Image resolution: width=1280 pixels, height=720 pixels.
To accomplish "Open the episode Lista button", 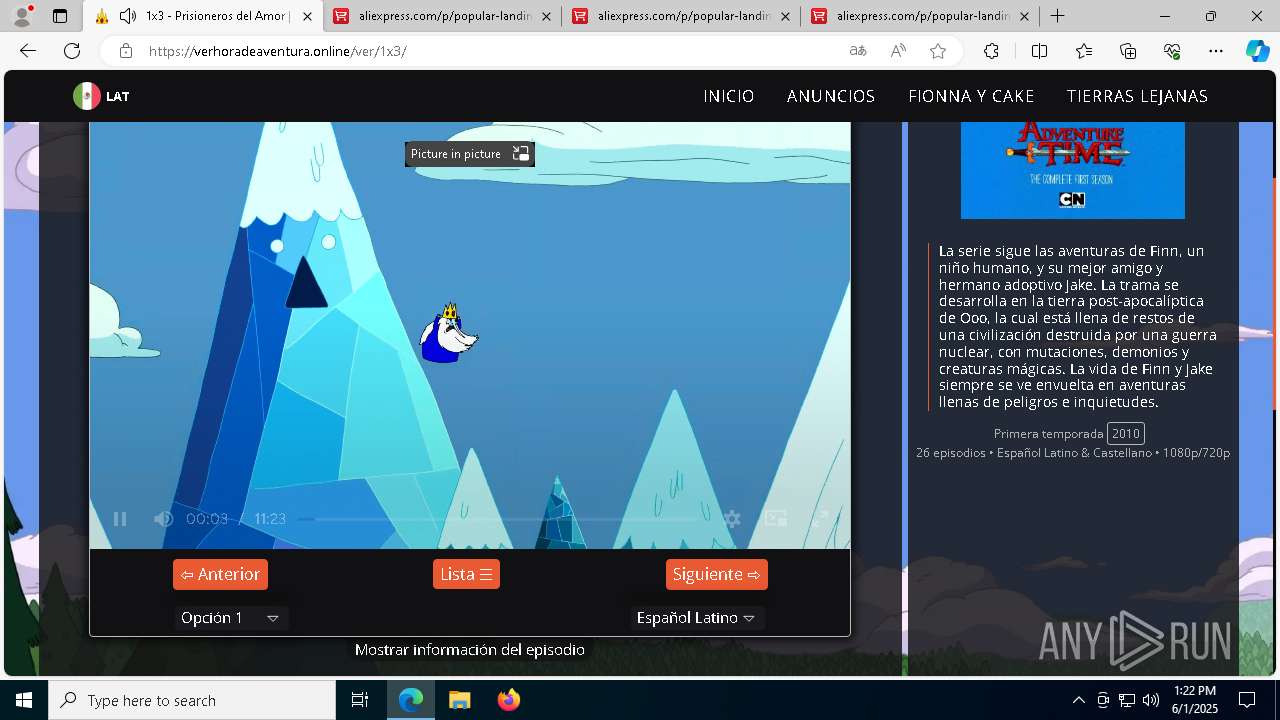I will click(466, 574).
